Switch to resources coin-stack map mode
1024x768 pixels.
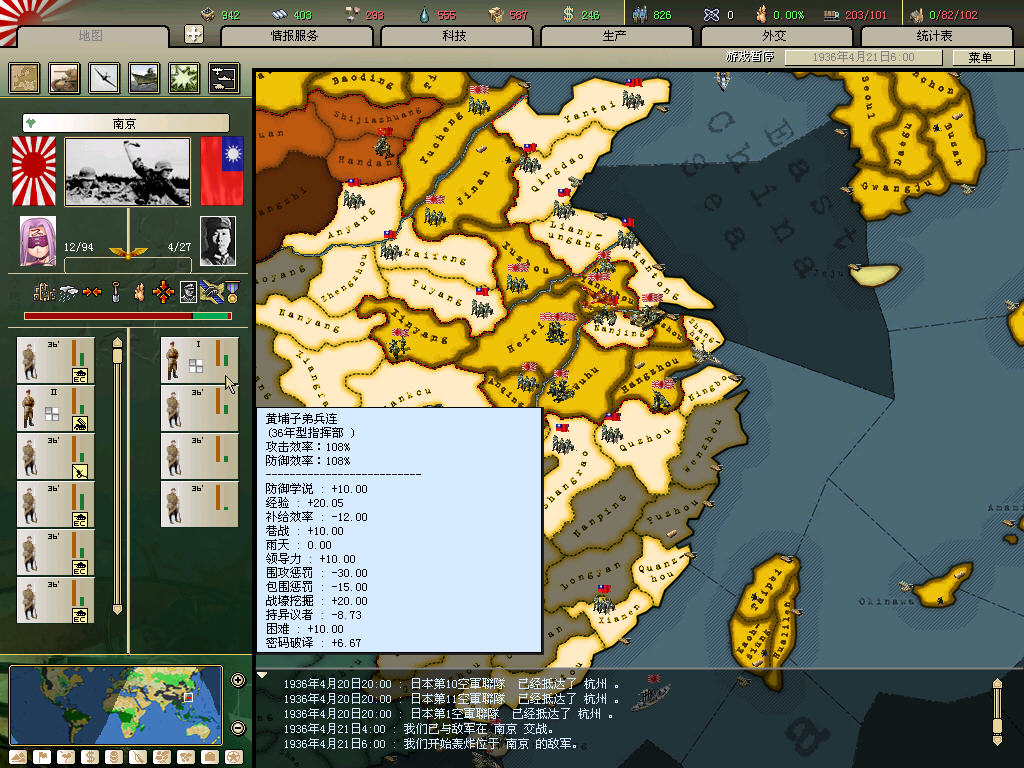[x=114, y=757]
